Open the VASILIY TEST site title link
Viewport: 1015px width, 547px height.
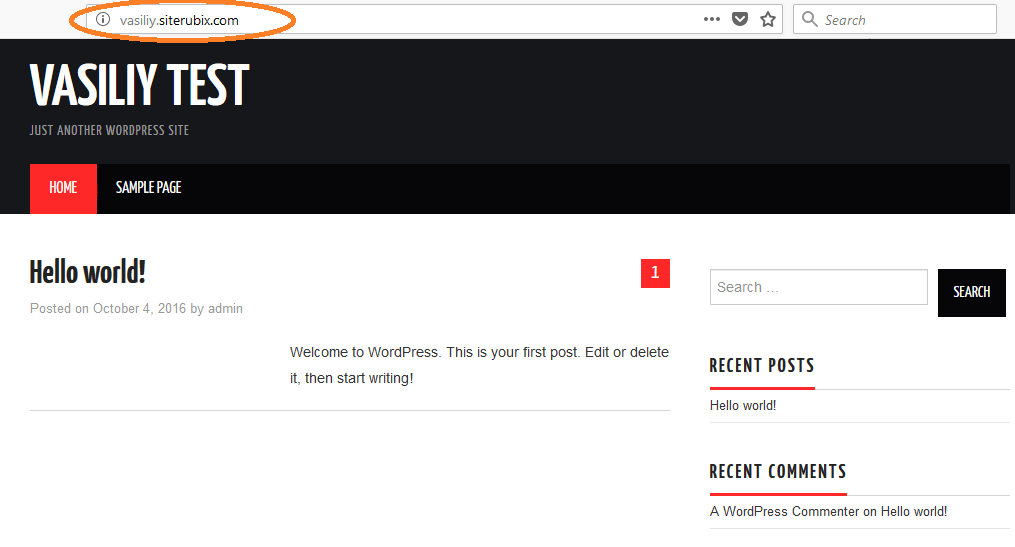click(139, 85)
